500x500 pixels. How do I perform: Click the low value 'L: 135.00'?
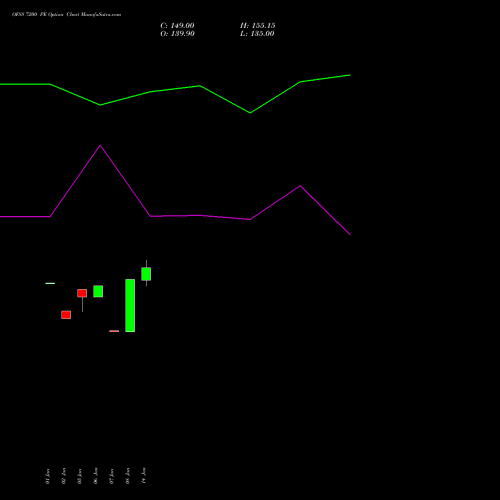257,34
